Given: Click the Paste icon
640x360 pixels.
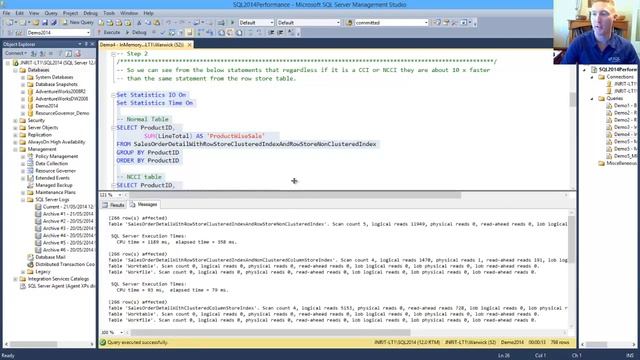Looking at the screenshot, I should pos(157,22).
